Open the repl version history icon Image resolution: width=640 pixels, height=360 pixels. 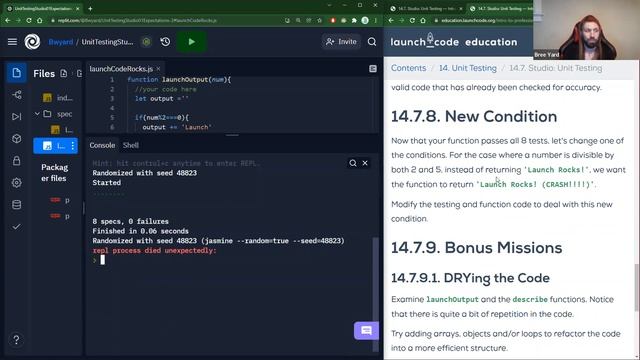(x=165, y=42)
